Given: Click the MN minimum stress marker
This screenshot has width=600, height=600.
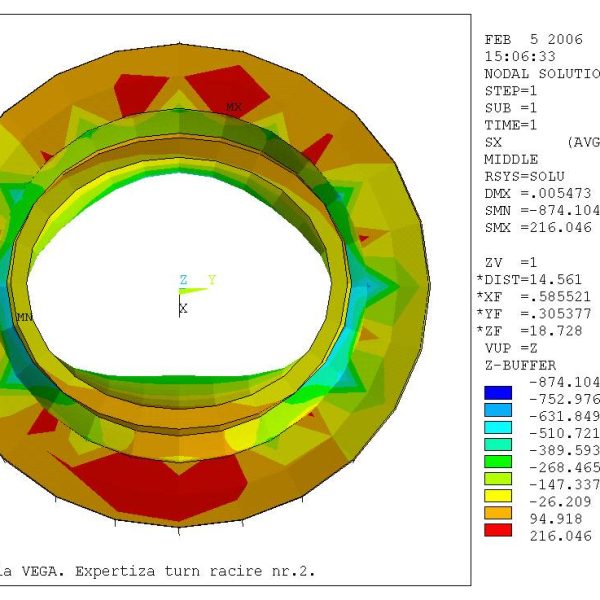Looking at the screenshot, I should click(23, 317).
